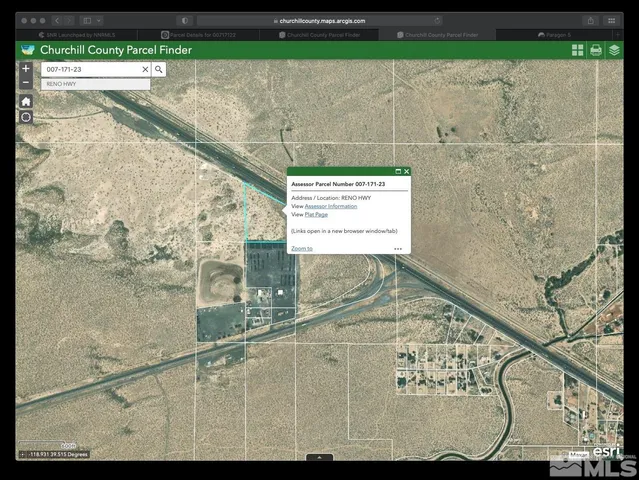Open the Layer List widget

pos(614,50)
